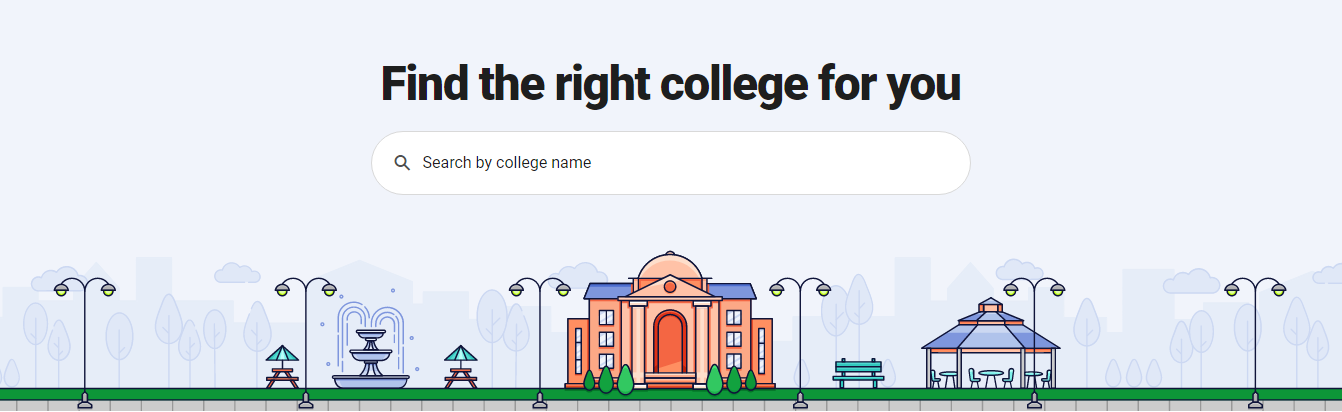Click the green bushes in front of college

click(x=670, y=380)
